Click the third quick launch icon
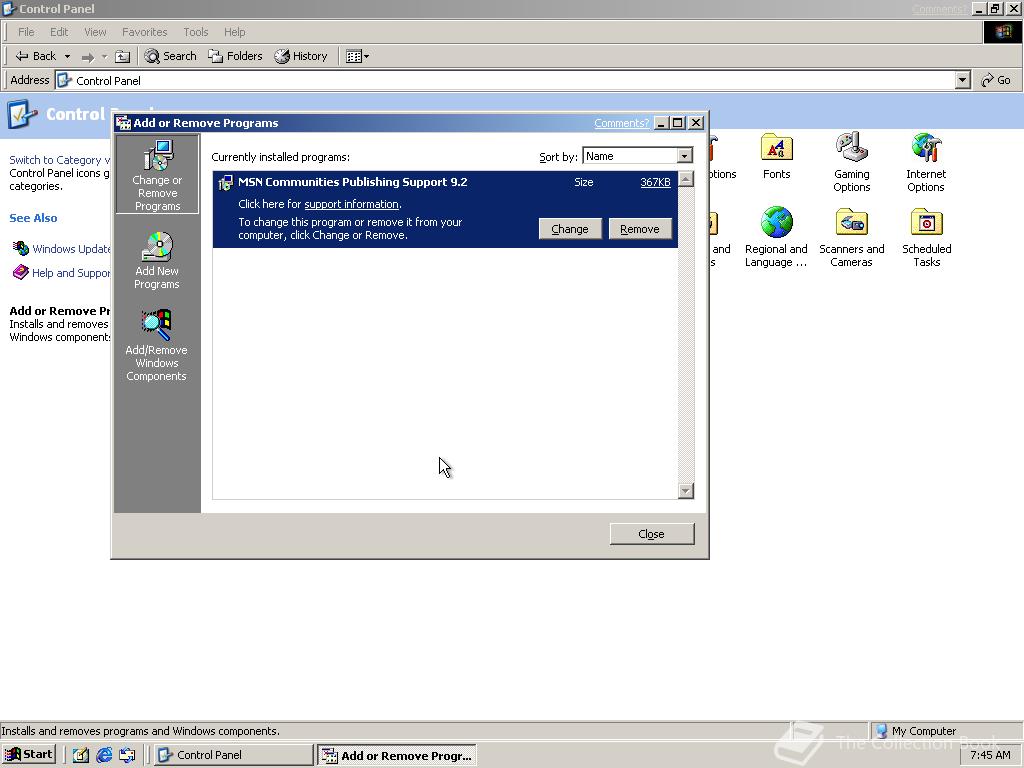The width and height of the screenshot is (1024, 768). [x=127, y=755]
